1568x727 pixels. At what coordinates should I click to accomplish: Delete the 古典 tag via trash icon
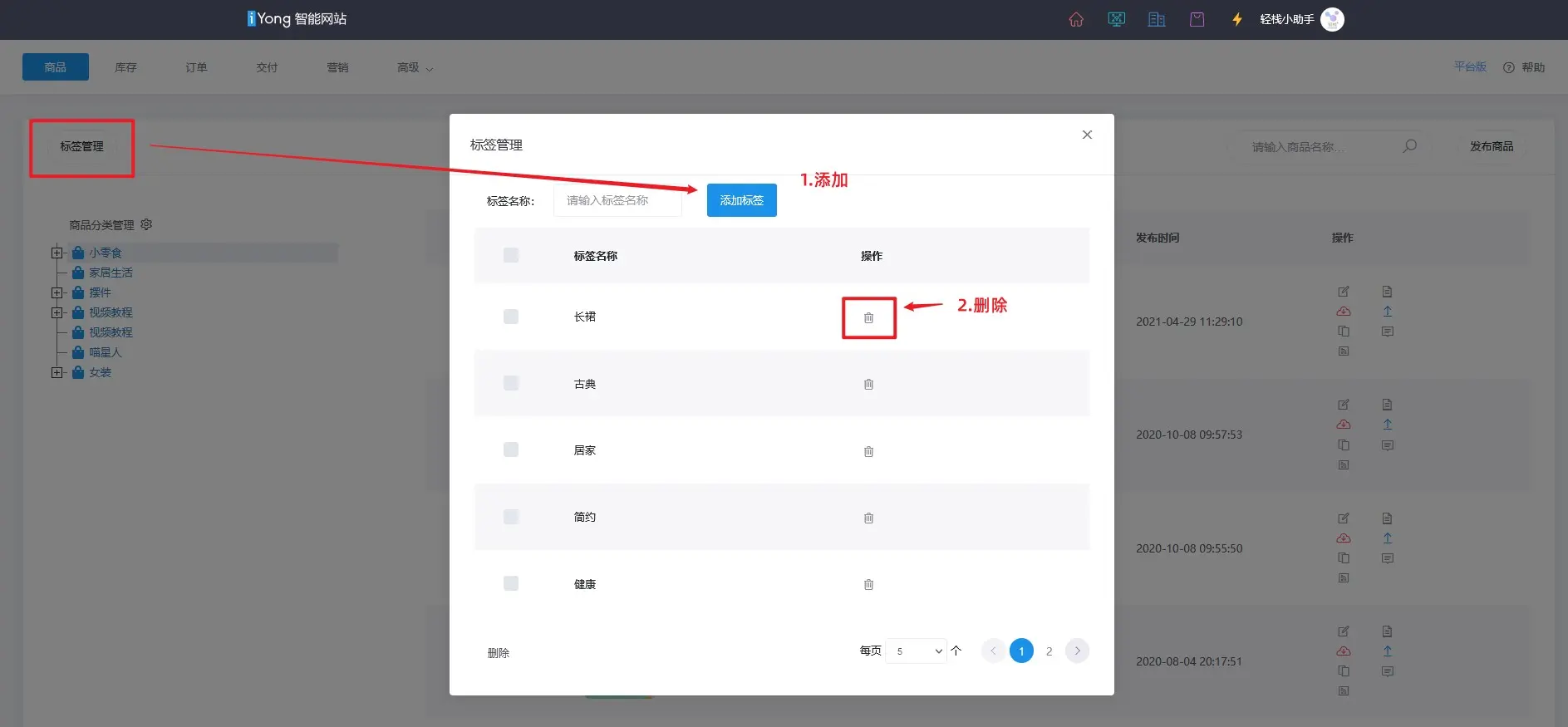[868, 385]
